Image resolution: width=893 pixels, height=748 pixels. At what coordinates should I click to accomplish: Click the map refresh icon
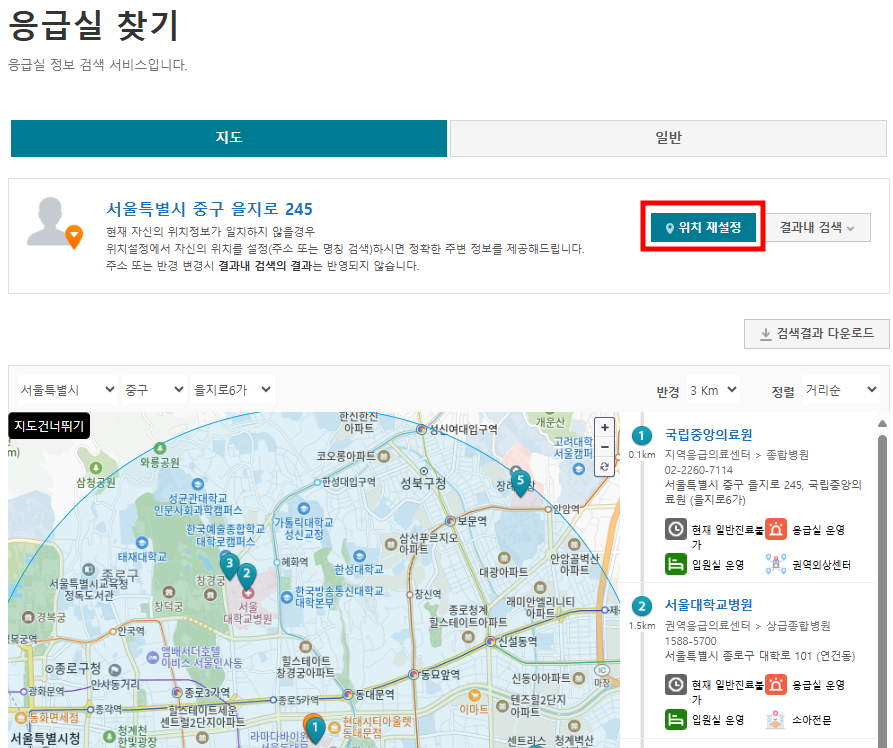pos(605,466)
